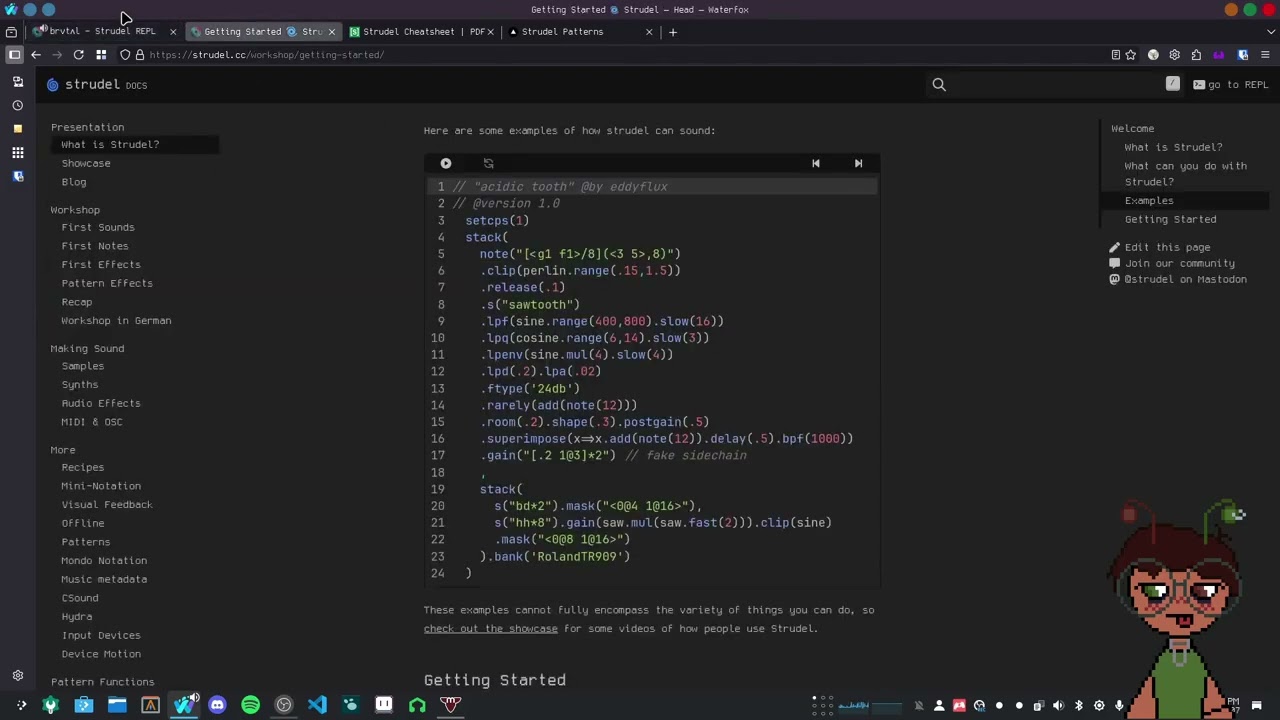Open Spotify from the taskbar
1280x720 pixels.
250,705
